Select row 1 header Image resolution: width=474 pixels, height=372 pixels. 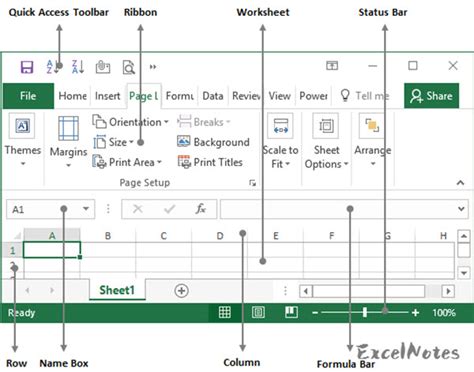[x=13, y=250]
